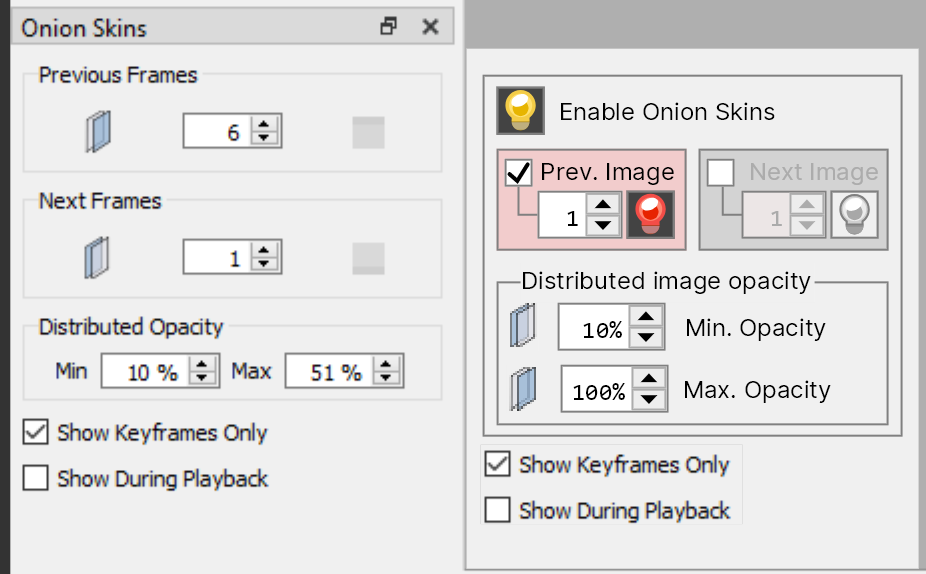Click the Min. Opacity onion skin icon
The image size is (926, 574).
click(523, 325)
